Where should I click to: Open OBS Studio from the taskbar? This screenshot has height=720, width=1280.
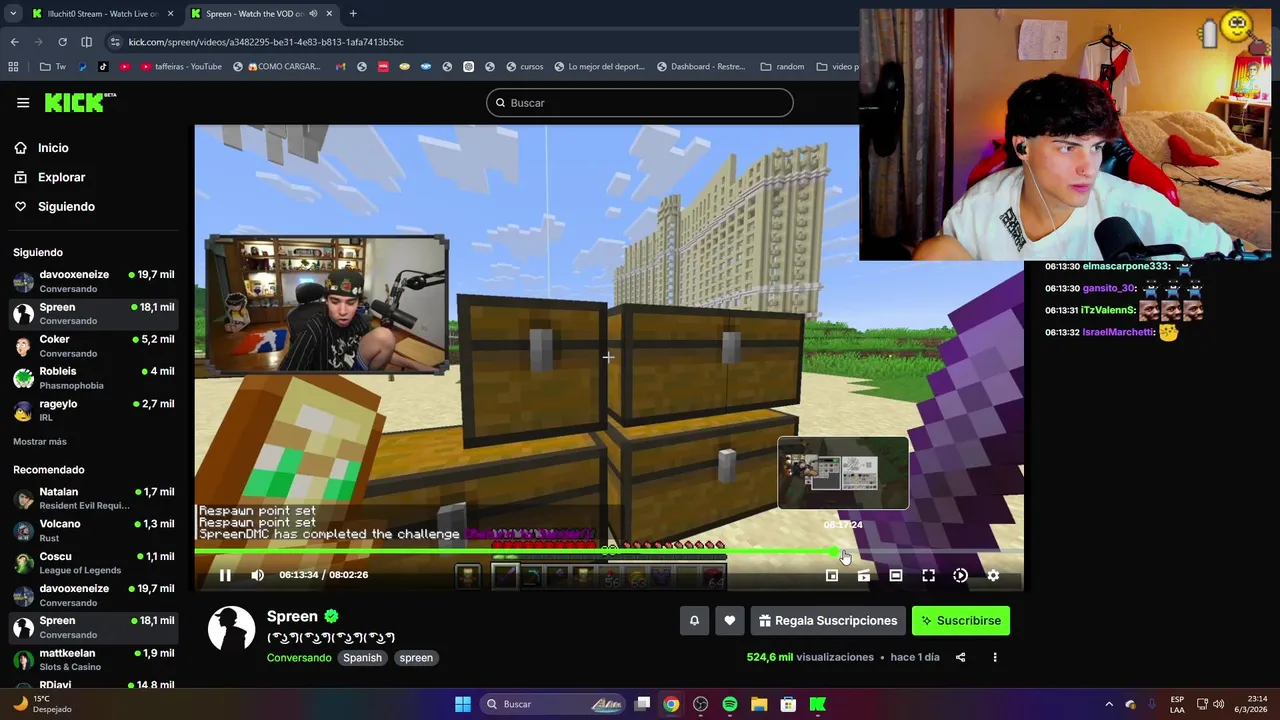pos(701,704)
